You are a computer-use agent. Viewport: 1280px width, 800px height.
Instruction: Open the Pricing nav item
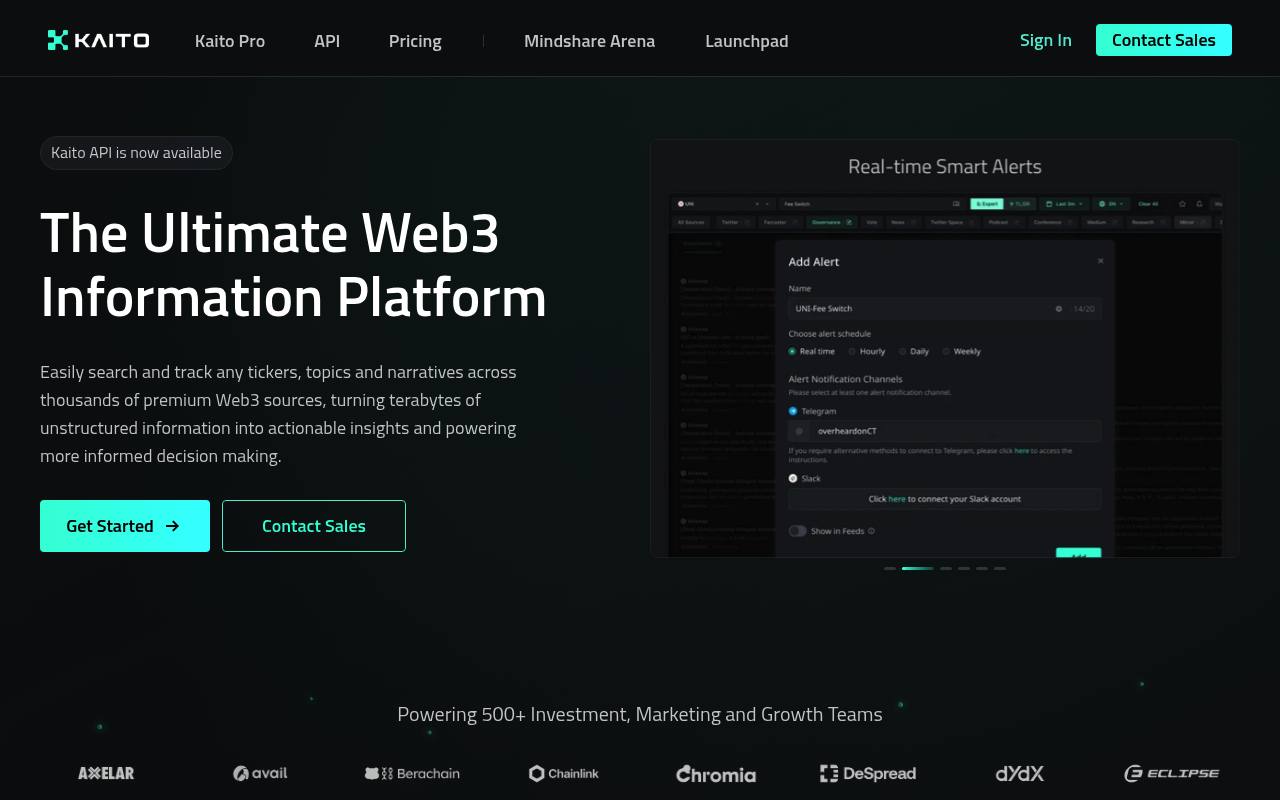415,41
